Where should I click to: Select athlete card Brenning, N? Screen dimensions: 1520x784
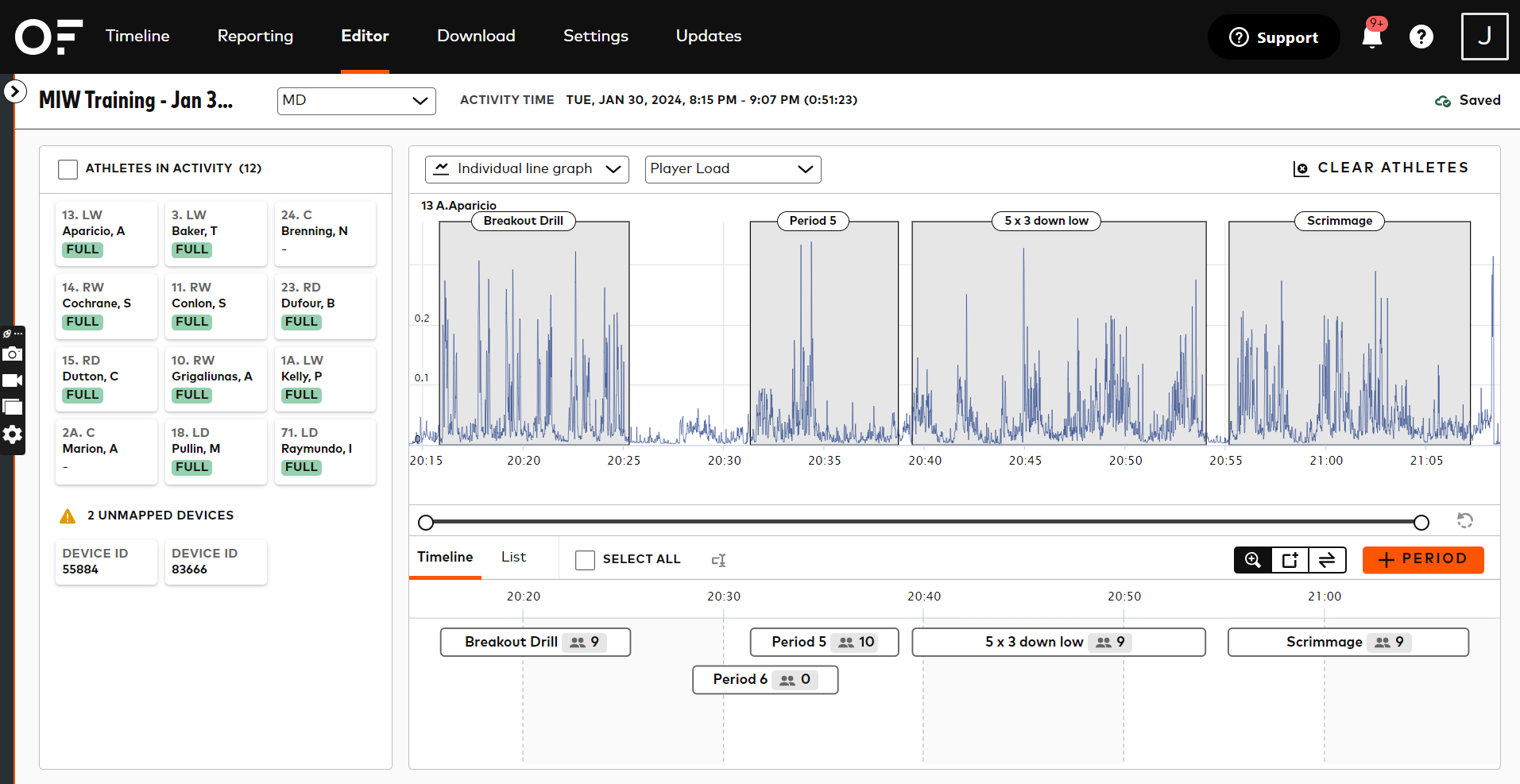click(325, 234)
